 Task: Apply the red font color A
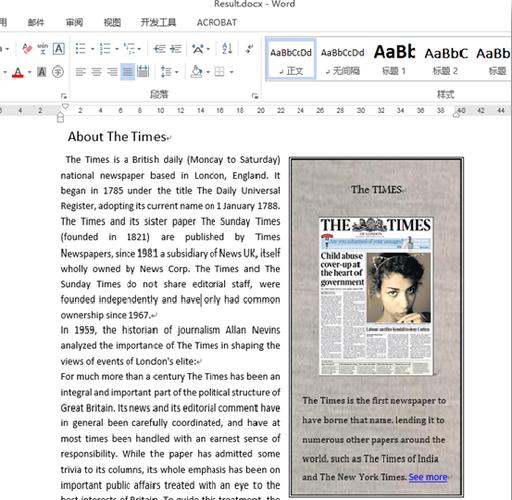[18, 72]
